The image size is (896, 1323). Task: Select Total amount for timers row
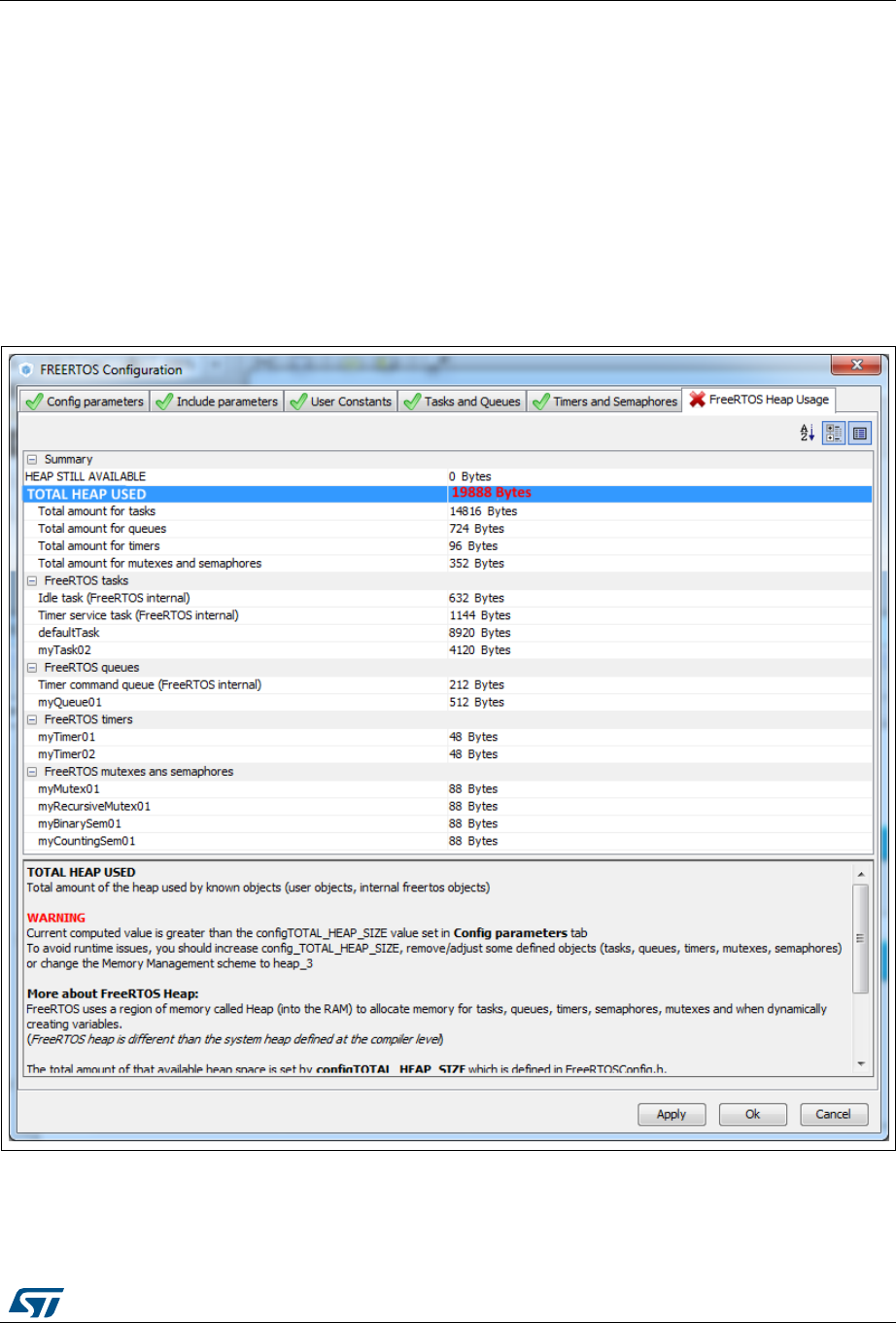click(448, 546)
